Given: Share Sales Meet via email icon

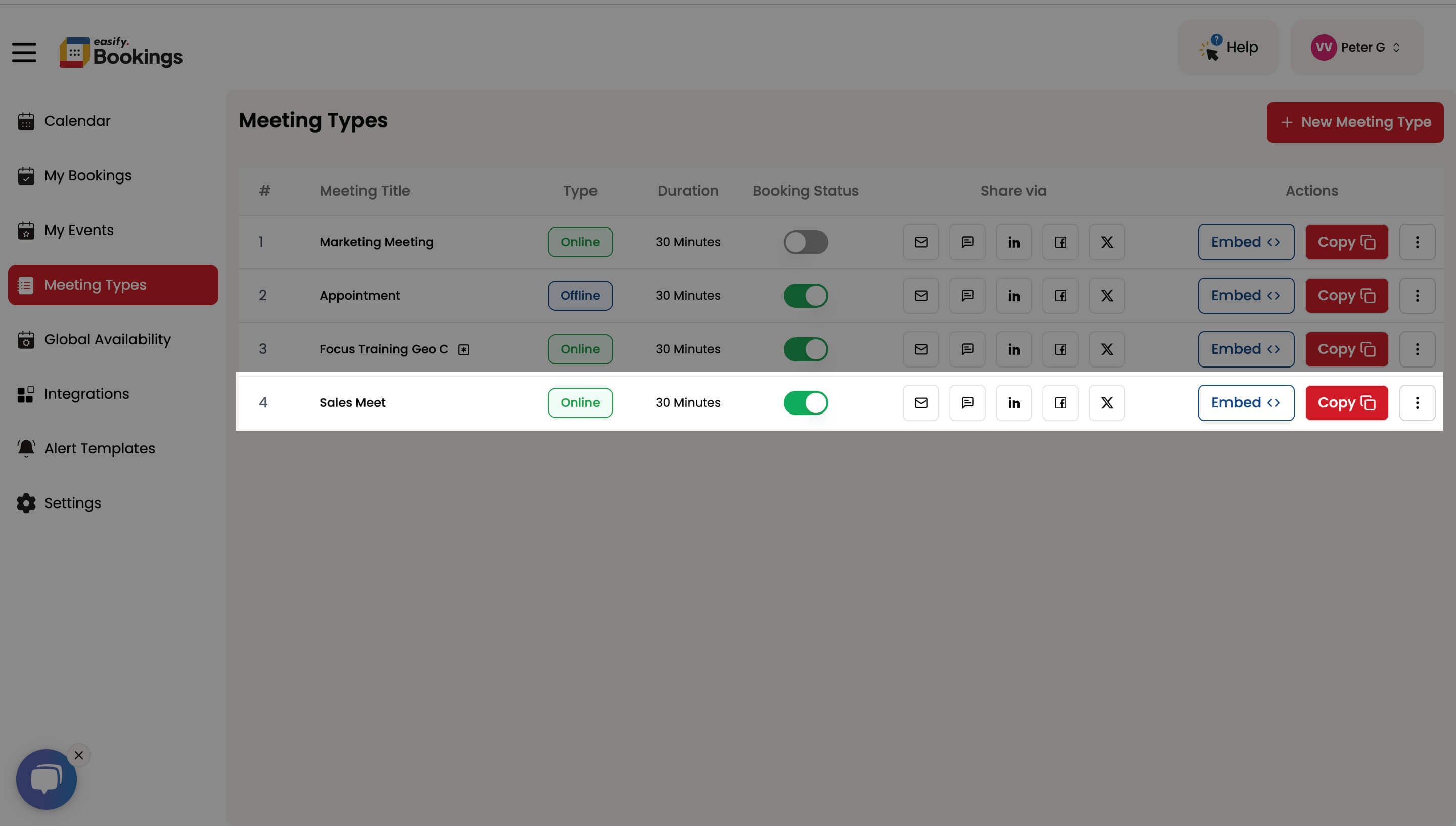Looking at the screenshot, I should point(921,403).
